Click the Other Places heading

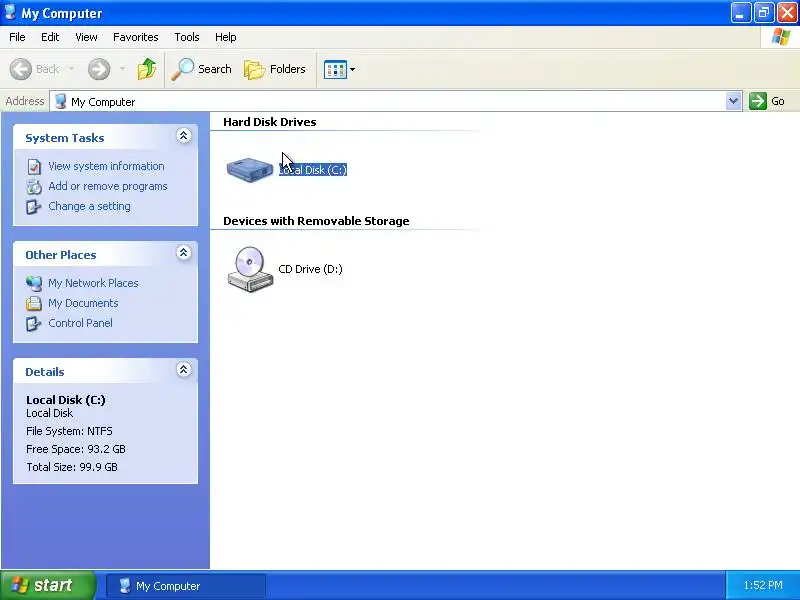[61, 255]
